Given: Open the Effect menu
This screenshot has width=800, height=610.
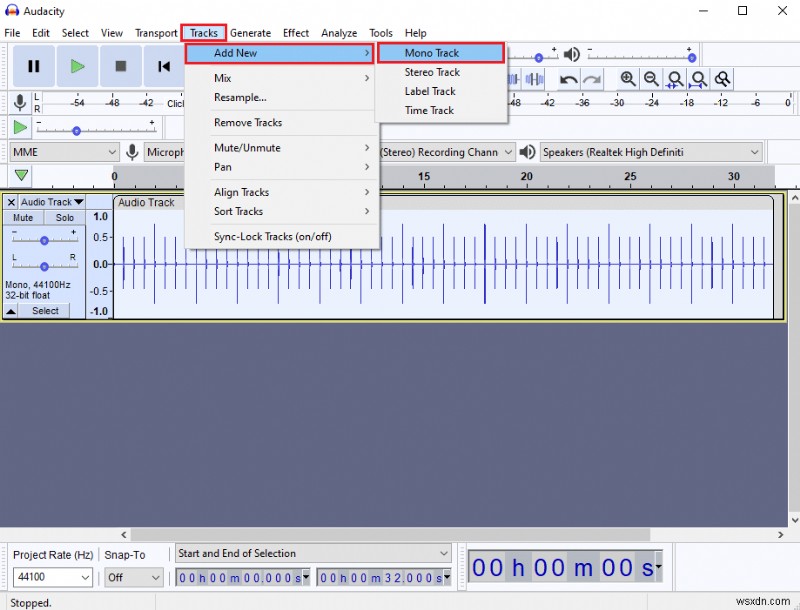Looking at the screenshot, I should (x=296, y=33).
